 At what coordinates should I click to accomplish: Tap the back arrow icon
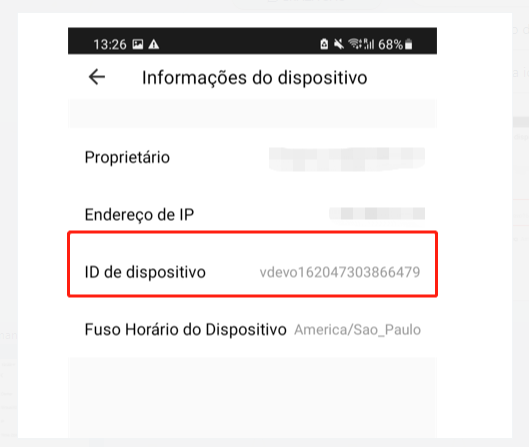click(x=97, y=77)
